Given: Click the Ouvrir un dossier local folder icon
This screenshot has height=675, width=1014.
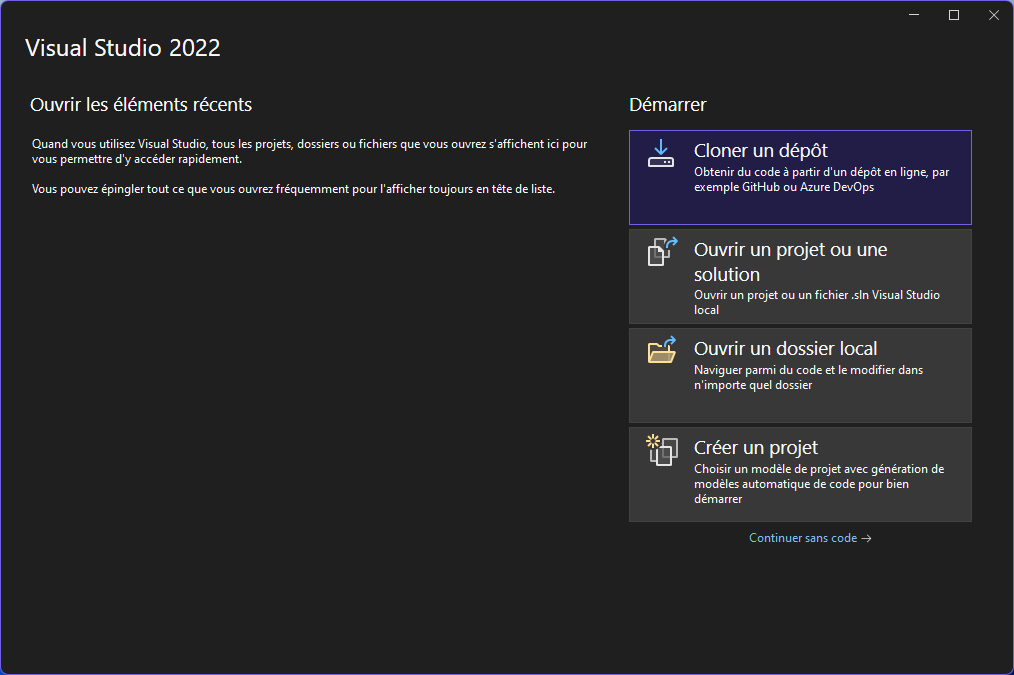Looking at the screenshot, I should [x=661, y=350].
